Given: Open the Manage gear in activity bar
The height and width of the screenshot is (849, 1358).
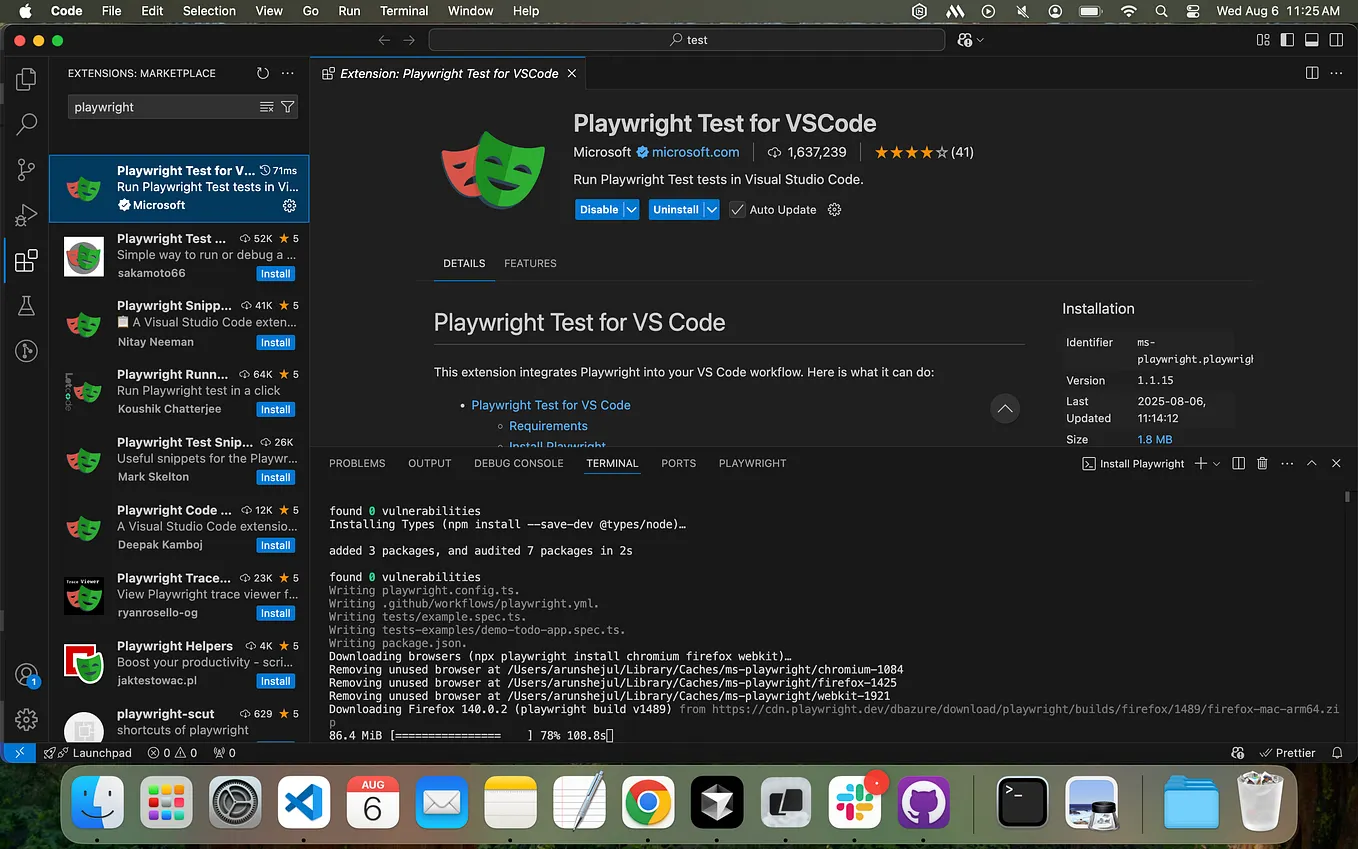Looking at the screenshot, I should tap(27, 719).
